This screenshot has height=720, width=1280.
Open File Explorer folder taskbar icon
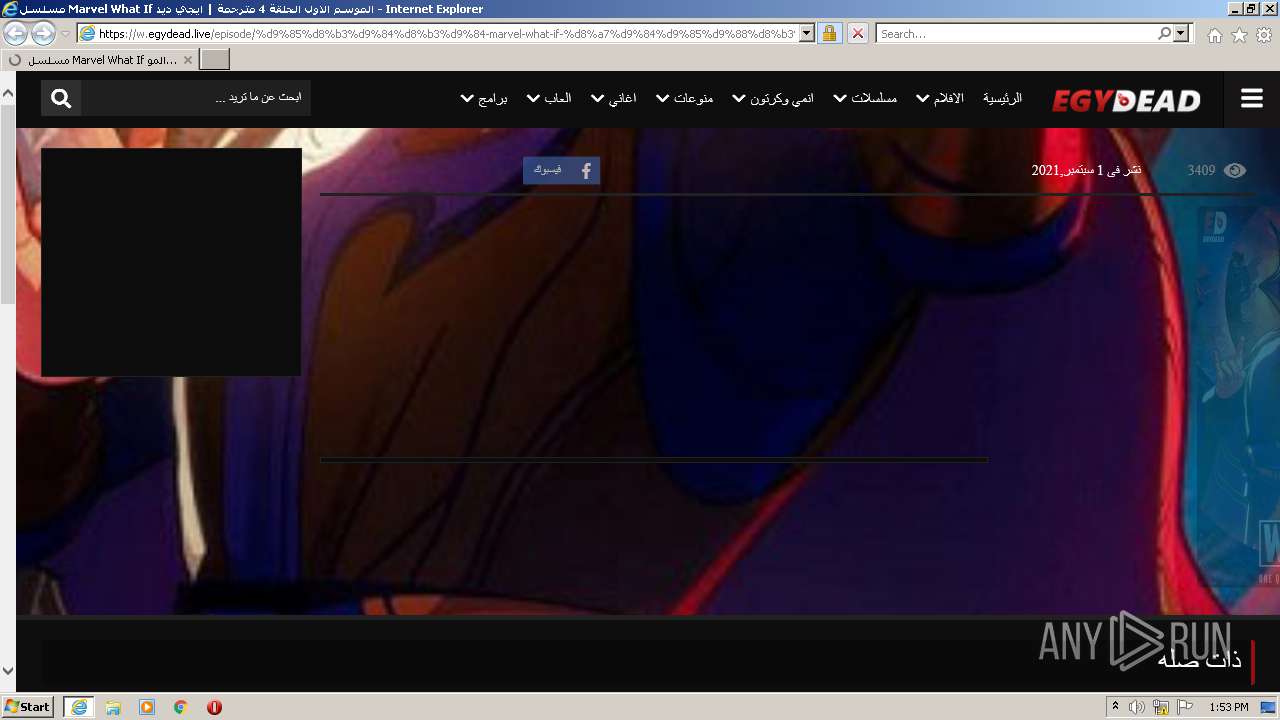click(113, 707)
